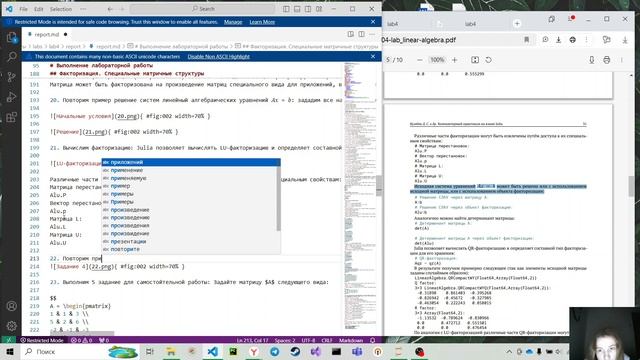This screenshot has width=640, height=360.
Task: Fit the PDF page to window
Action: [x=475, y=60]
